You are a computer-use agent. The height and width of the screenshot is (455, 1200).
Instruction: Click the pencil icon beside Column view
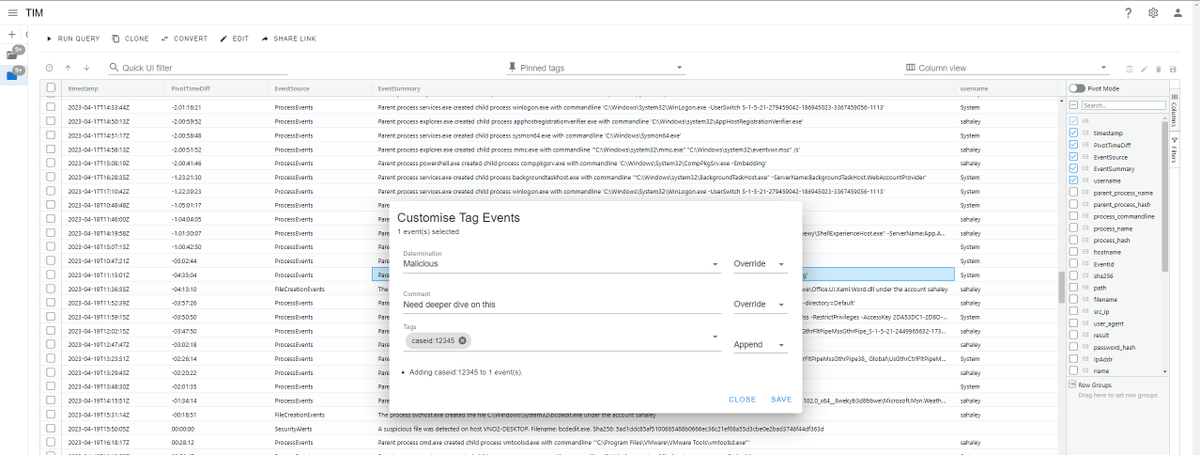click(x=1142, y=68)
